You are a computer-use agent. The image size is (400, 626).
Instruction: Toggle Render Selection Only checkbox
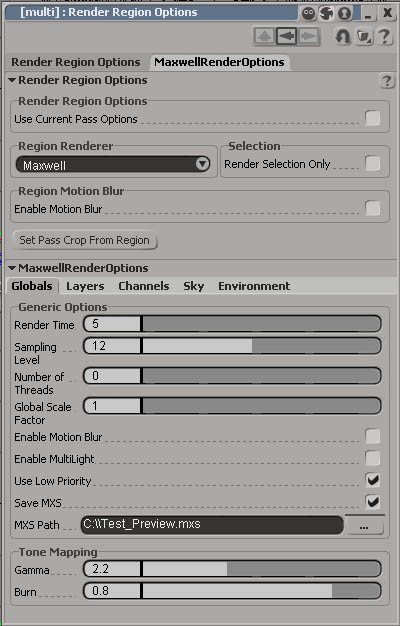coord(373,163)
